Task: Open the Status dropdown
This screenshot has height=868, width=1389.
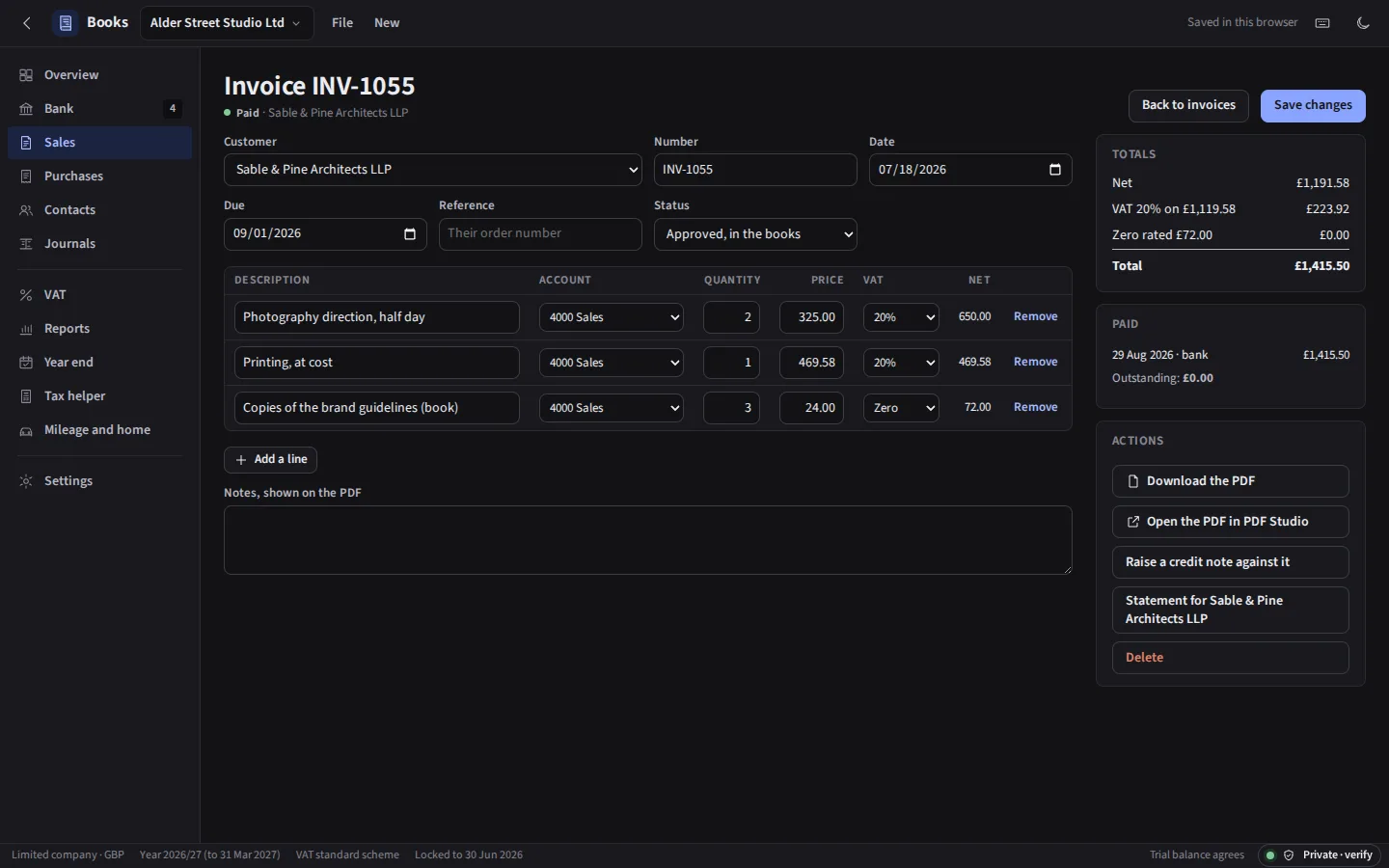Action: pos(755,234)
